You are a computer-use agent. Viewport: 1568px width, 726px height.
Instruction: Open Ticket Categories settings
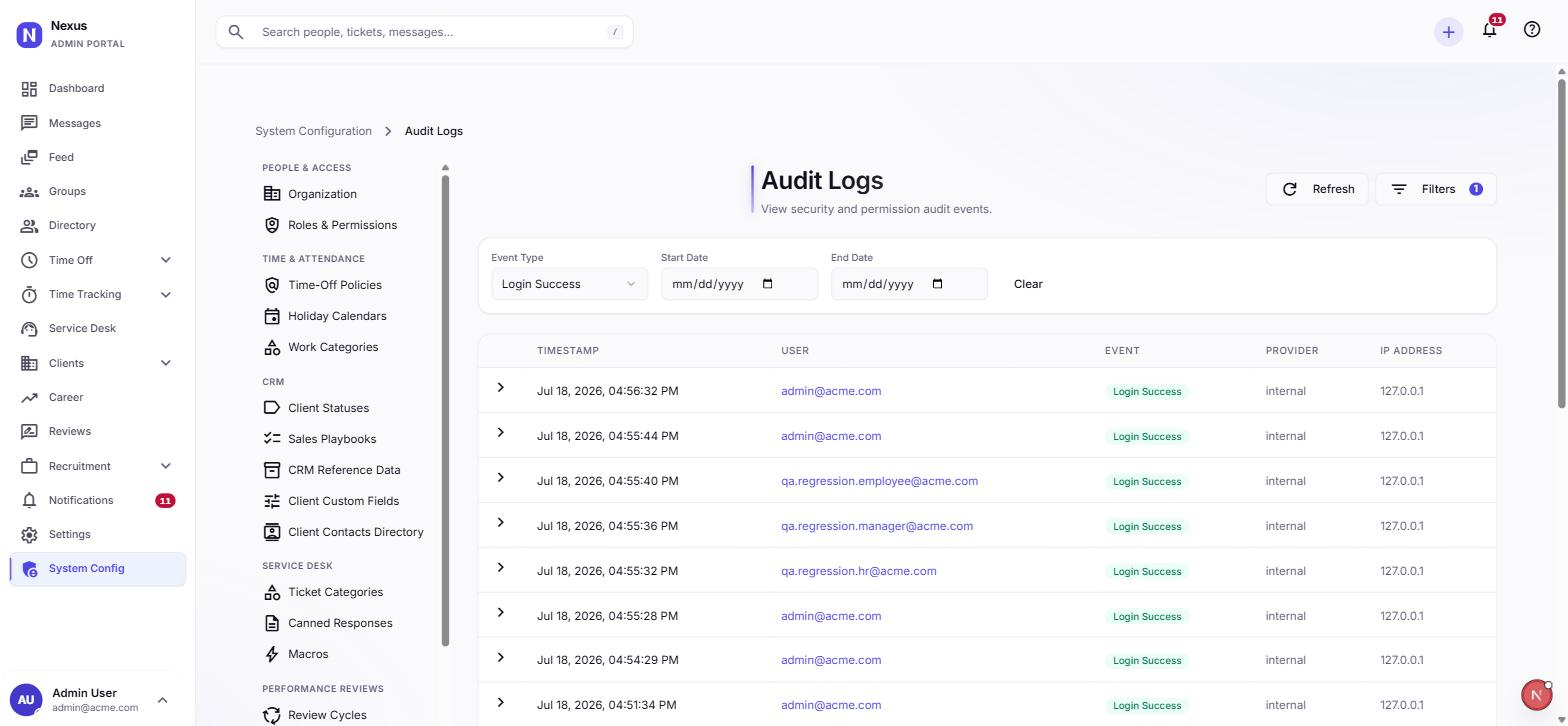coord(335,592)
